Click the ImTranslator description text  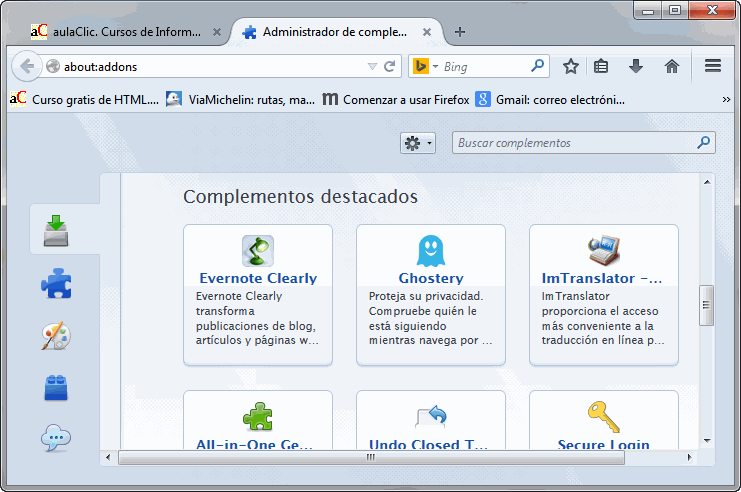pos(603,318)
